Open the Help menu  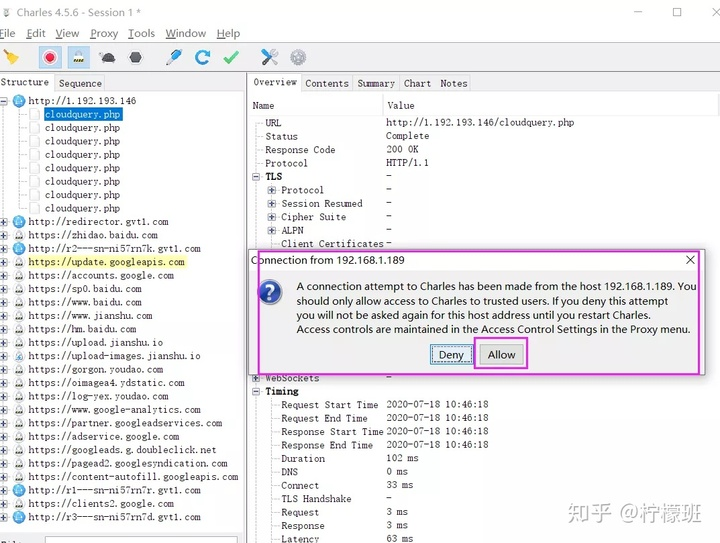click(x=228, y=34)
